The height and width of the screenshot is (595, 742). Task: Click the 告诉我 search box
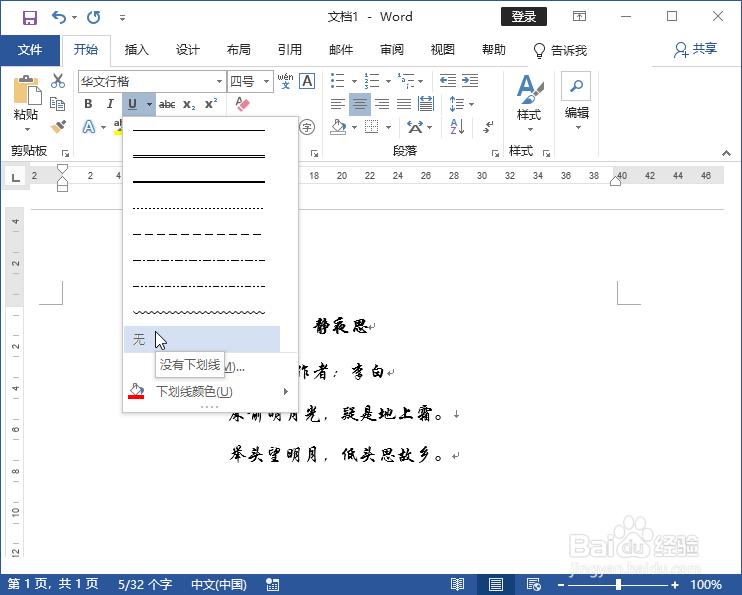click(560, 50)
